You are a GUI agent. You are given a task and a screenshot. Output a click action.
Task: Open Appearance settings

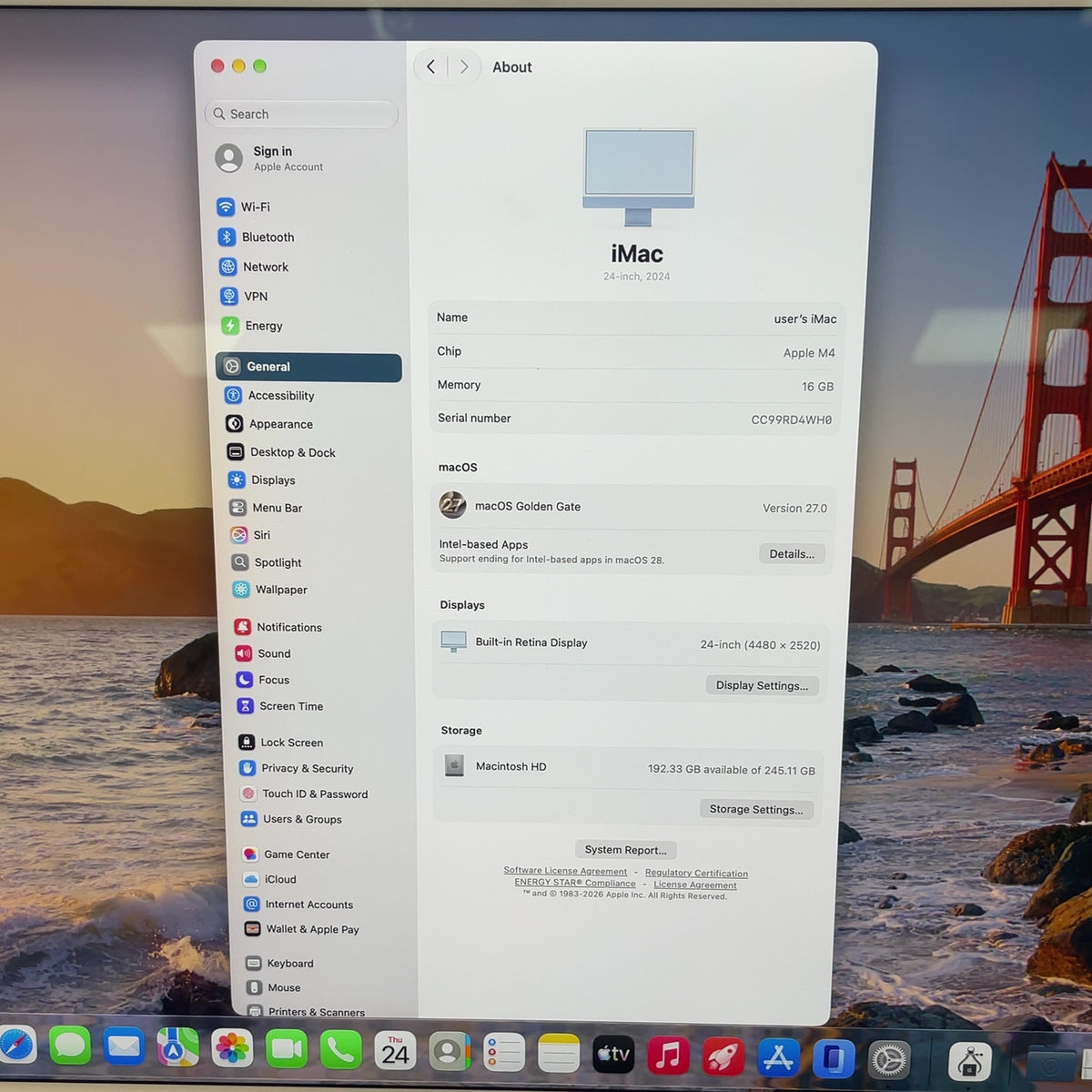click(269, 423)
